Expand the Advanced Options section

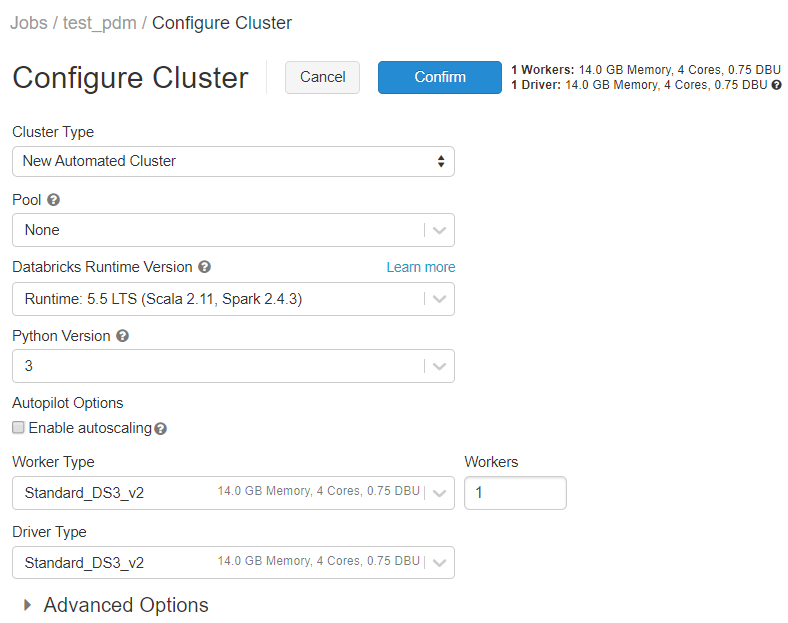coord(116,605)
